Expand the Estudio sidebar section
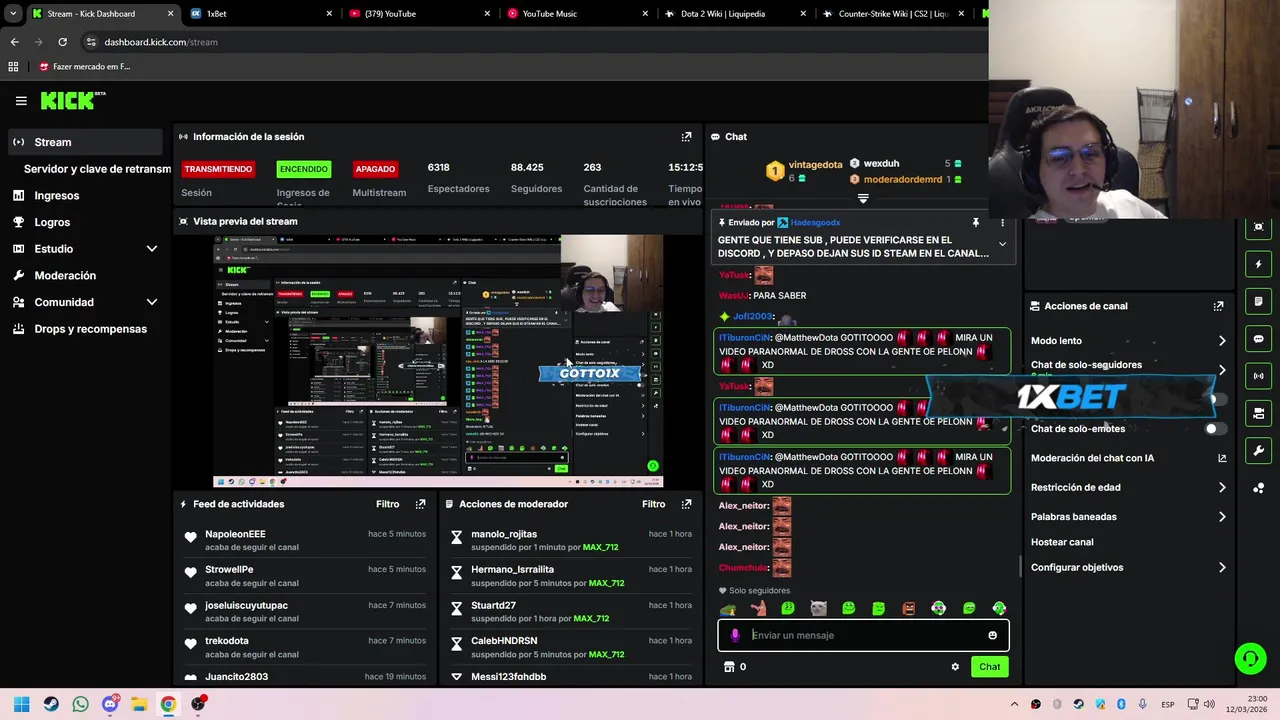The height and width of the screenshot is (720, 1280). [x=152, y=249]
